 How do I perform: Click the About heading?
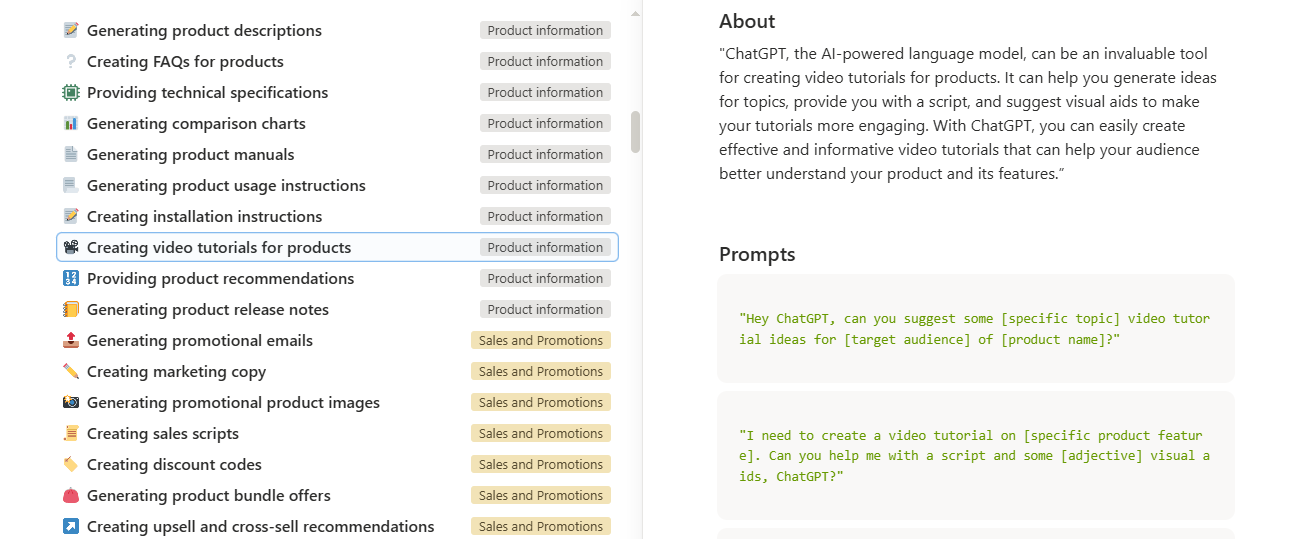747,21
